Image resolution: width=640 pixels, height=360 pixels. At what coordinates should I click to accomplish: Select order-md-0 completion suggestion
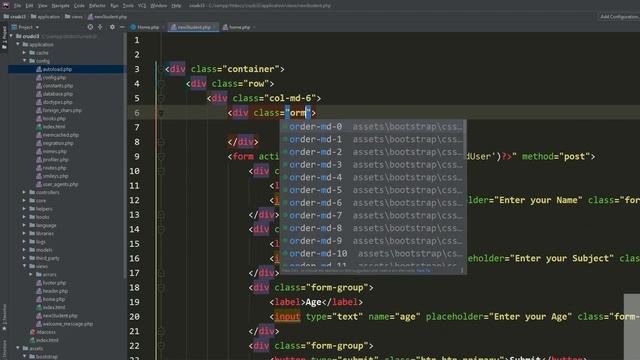point(373,127)
